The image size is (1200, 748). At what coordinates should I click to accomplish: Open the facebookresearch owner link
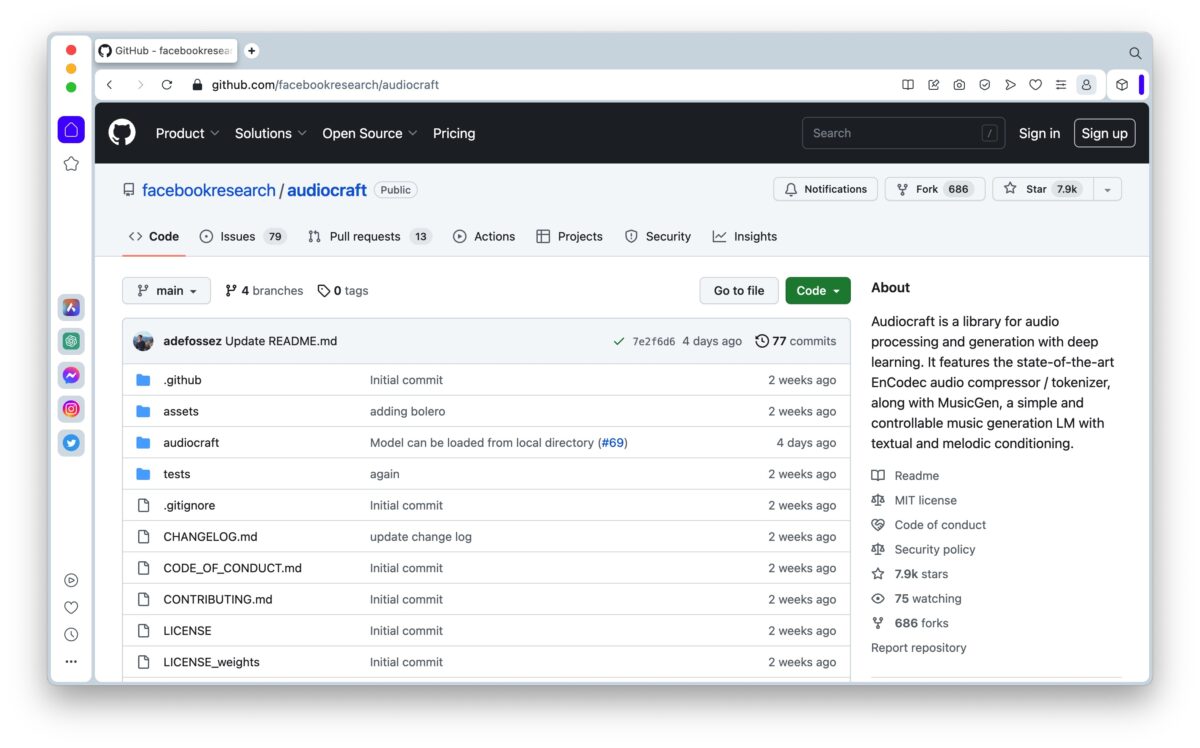click(x=208, y=190)
